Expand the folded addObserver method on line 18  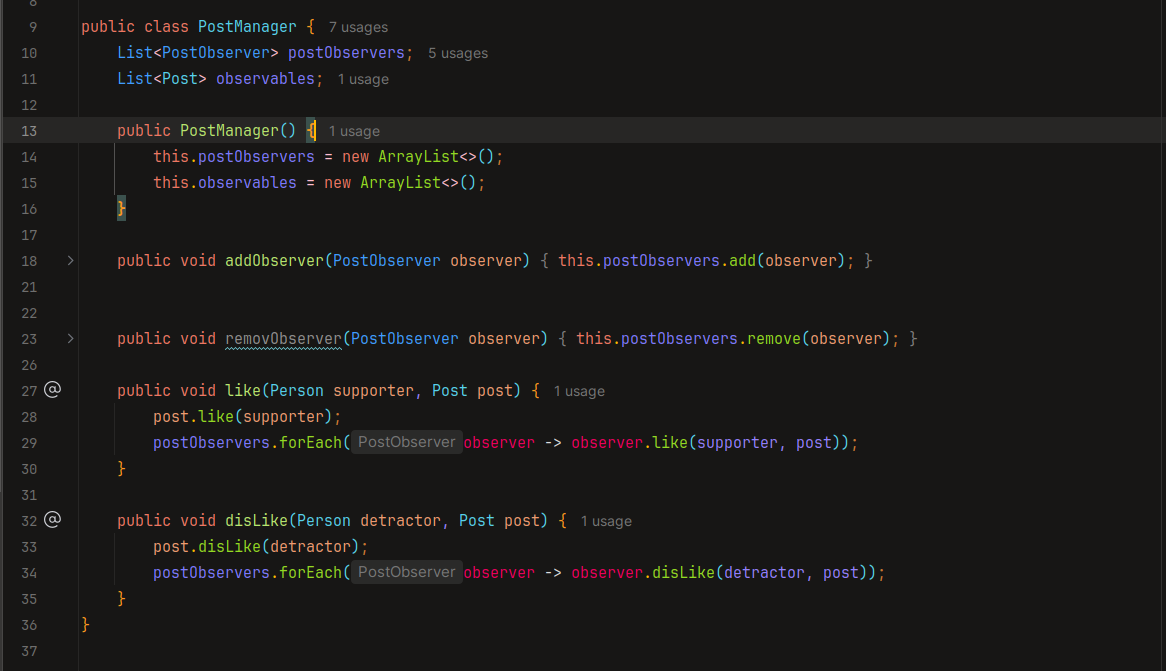pos(71,261)
